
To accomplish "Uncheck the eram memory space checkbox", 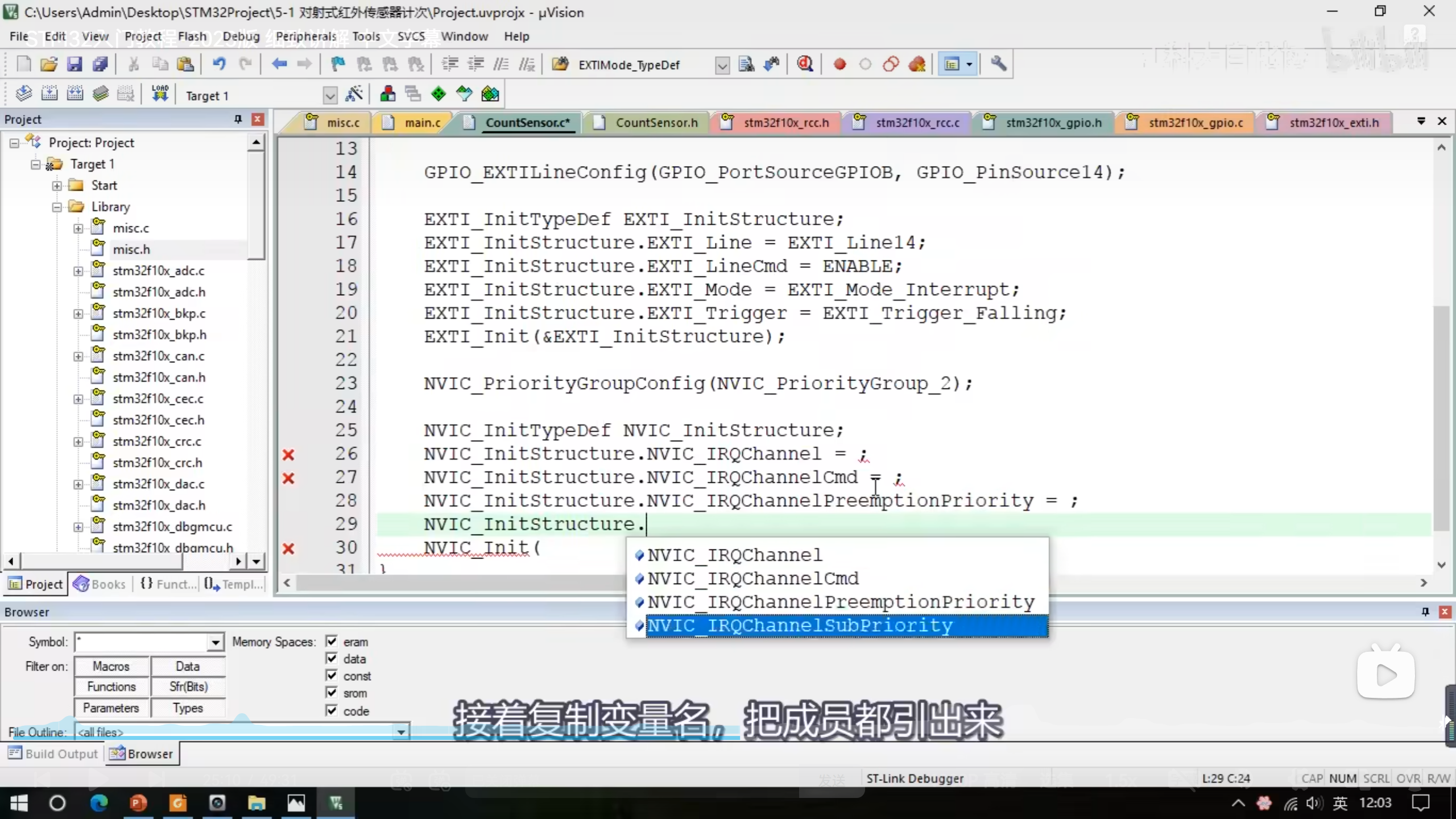I will coord(332,642).
